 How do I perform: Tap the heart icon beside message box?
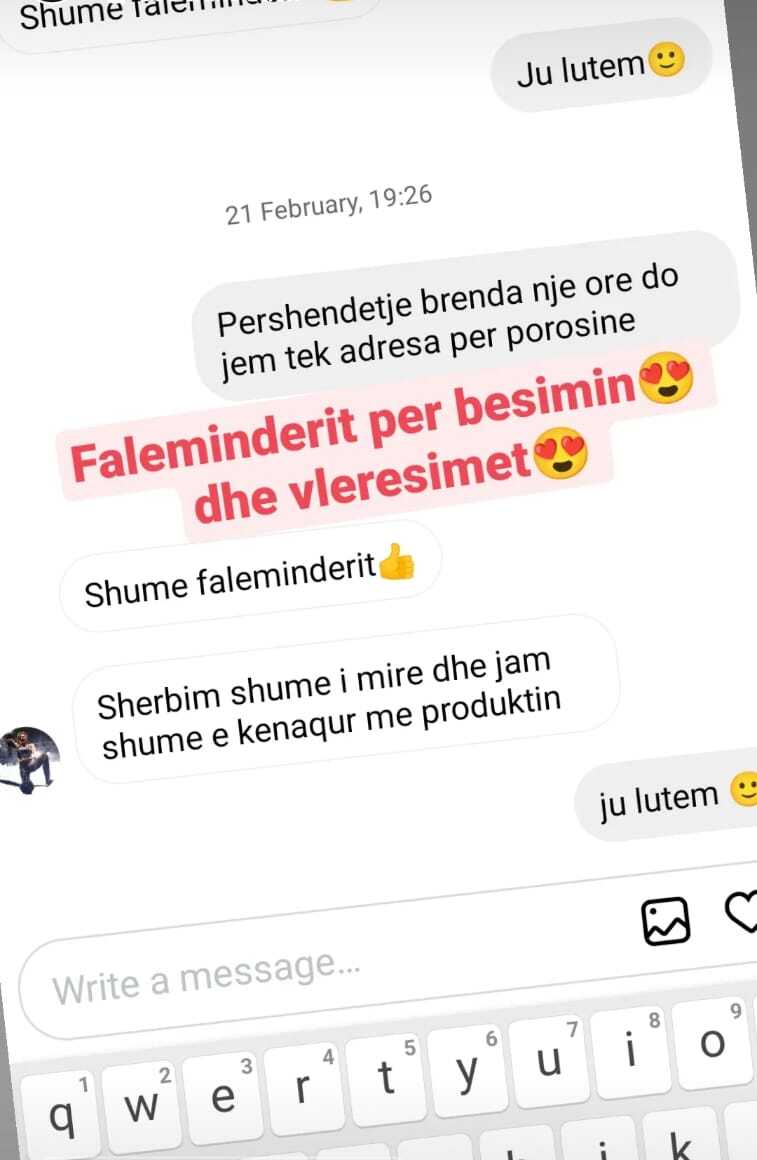(741, 910)
